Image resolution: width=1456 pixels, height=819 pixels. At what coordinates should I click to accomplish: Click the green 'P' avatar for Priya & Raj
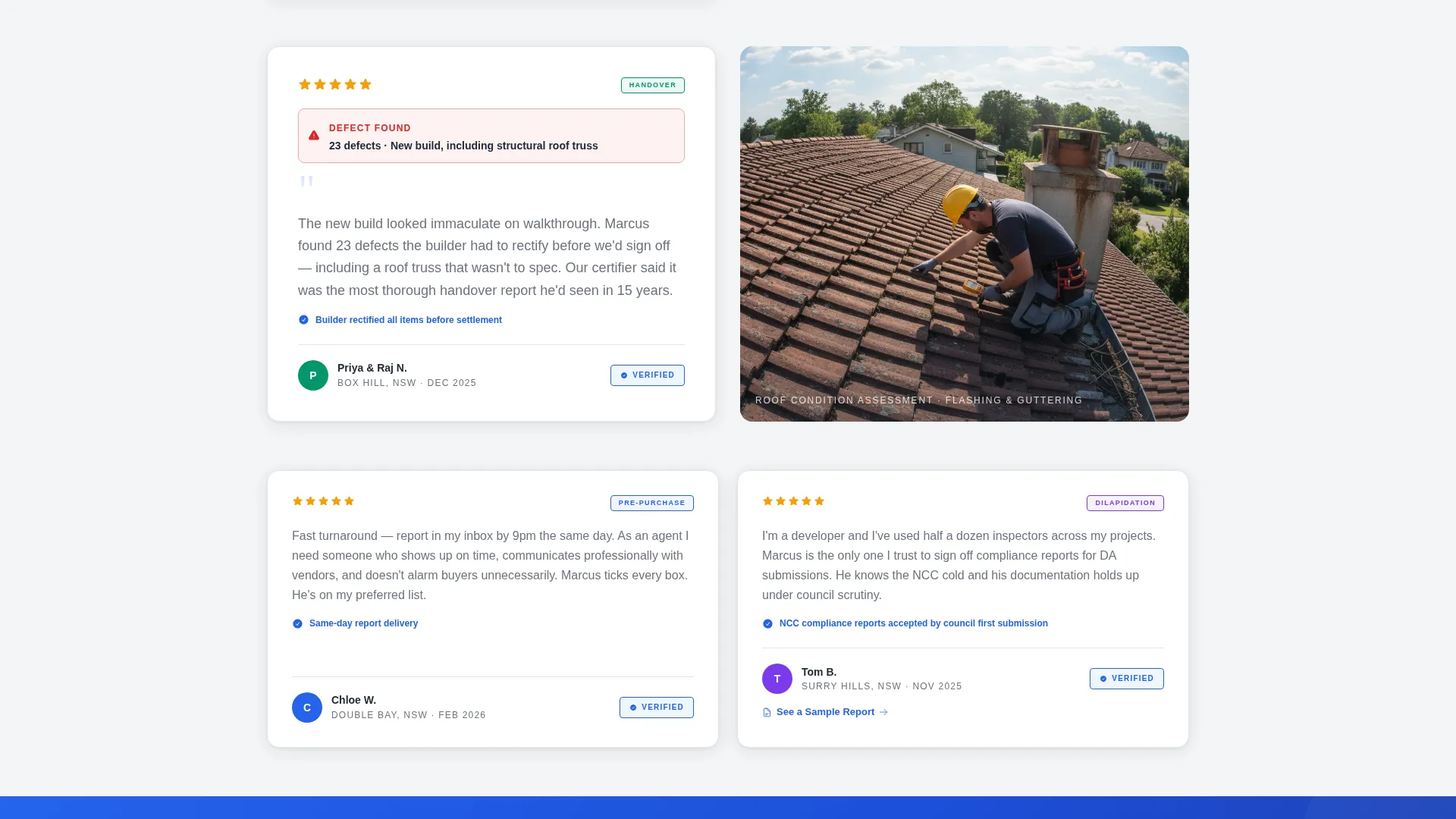313,375
